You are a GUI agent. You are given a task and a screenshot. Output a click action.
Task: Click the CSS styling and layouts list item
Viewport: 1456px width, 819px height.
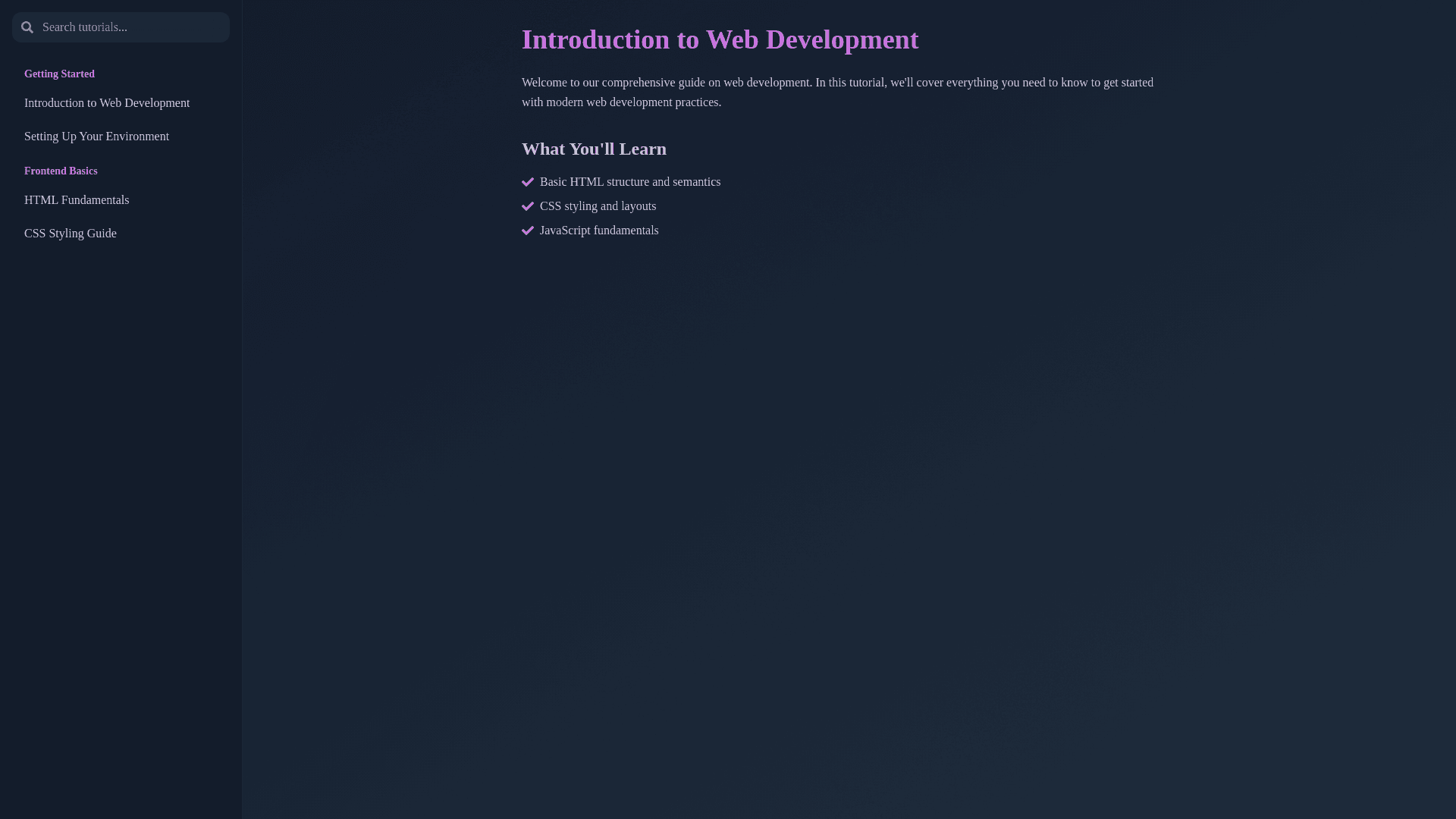598,206
